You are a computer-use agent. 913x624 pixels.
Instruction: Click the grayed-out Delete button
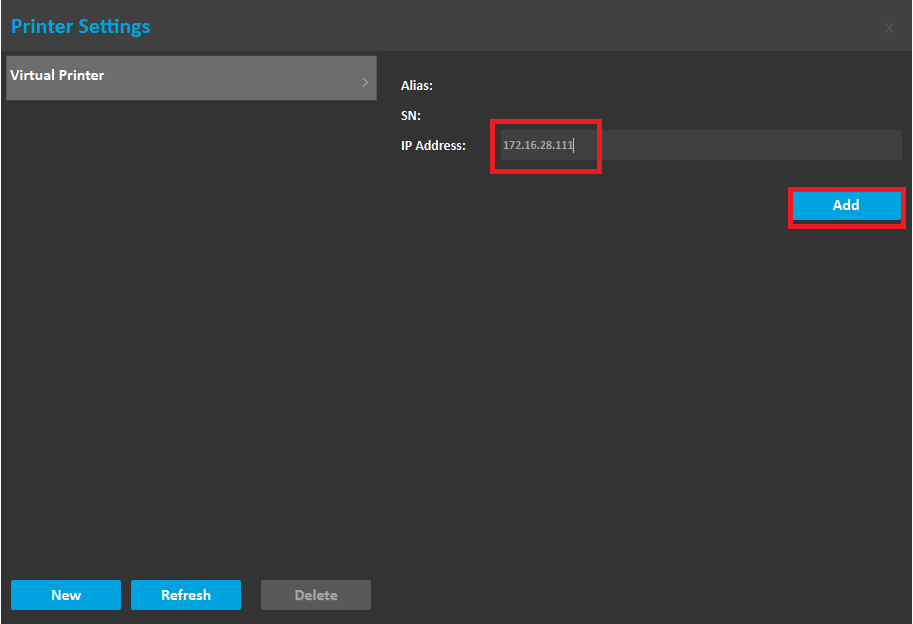point(316,595)
